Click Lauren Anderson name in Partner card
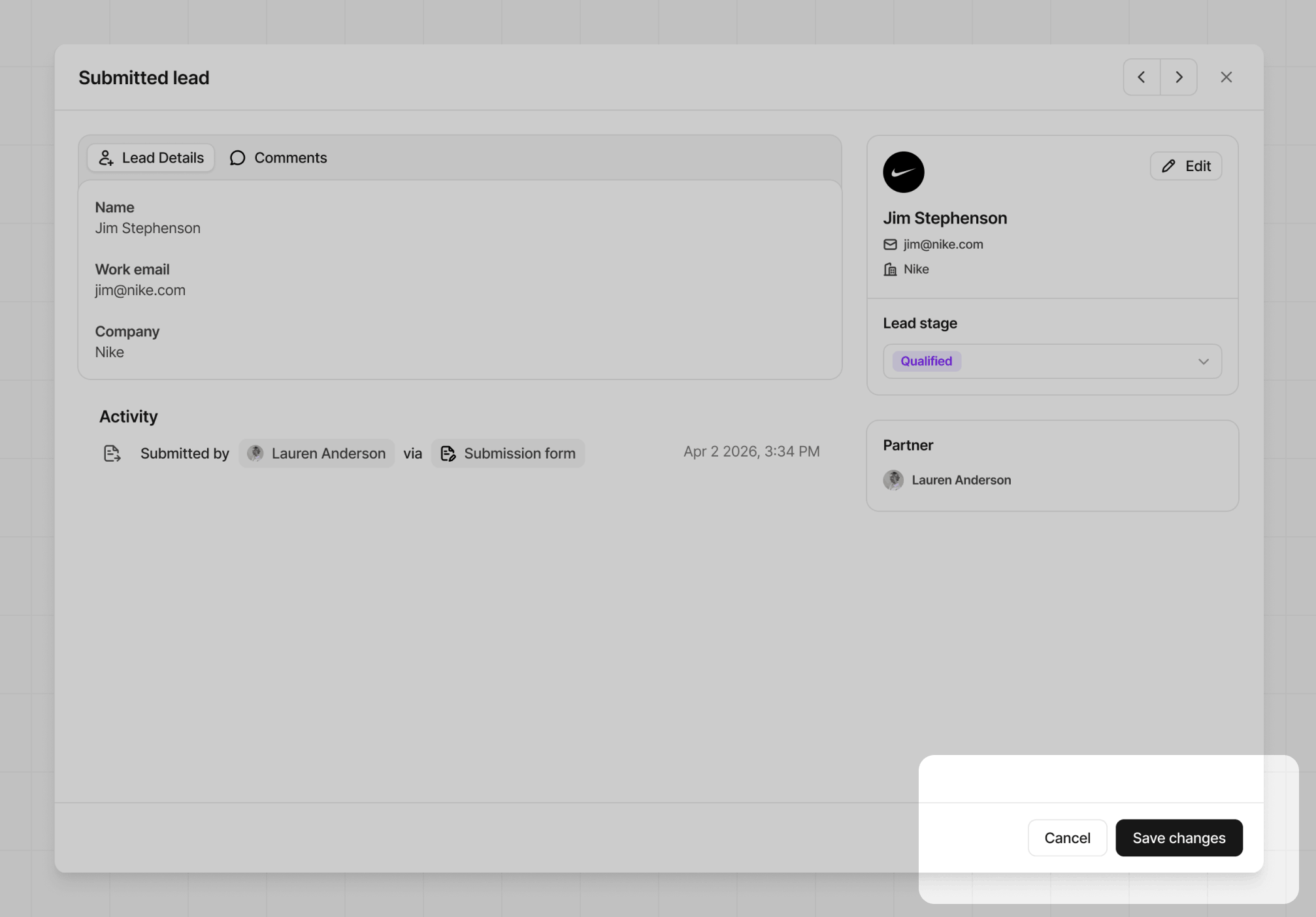 (961, 480)
